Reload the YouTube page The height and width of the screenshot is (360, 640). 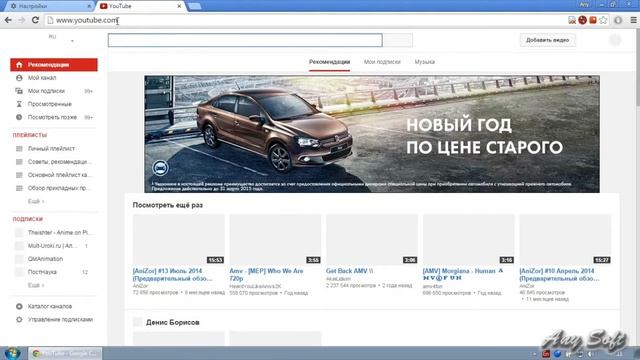coord(36,20)
